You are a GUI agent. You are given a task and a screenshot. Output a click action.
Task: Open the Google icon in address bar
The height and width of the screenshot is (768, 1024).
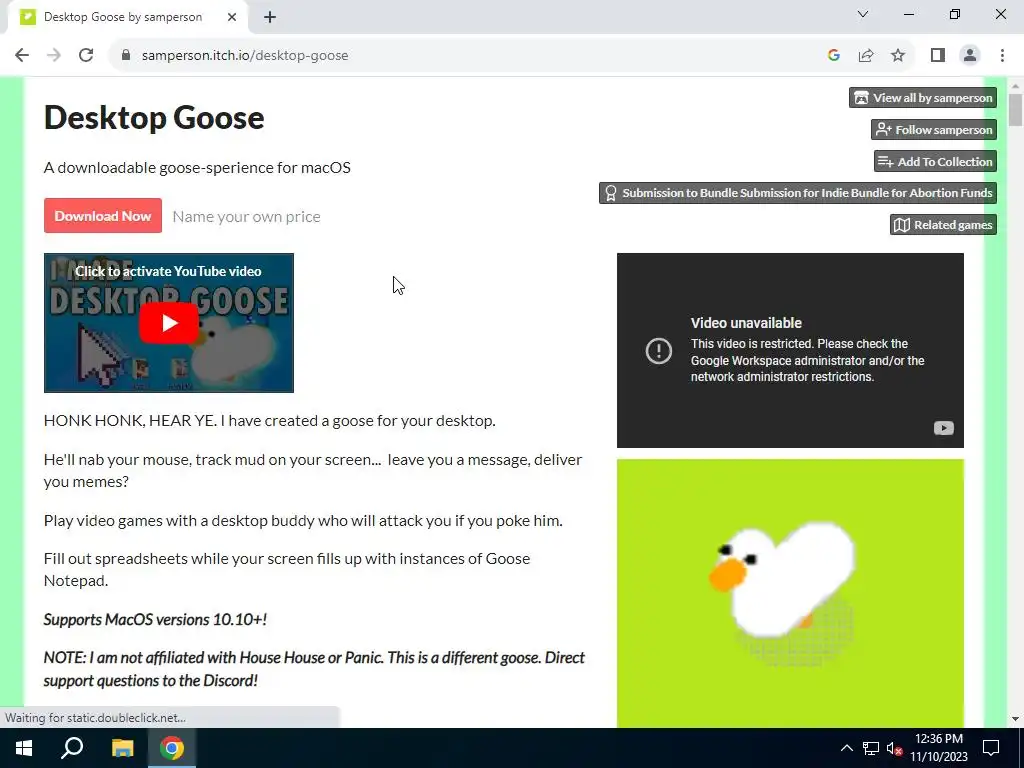click(x=833, y=56)
